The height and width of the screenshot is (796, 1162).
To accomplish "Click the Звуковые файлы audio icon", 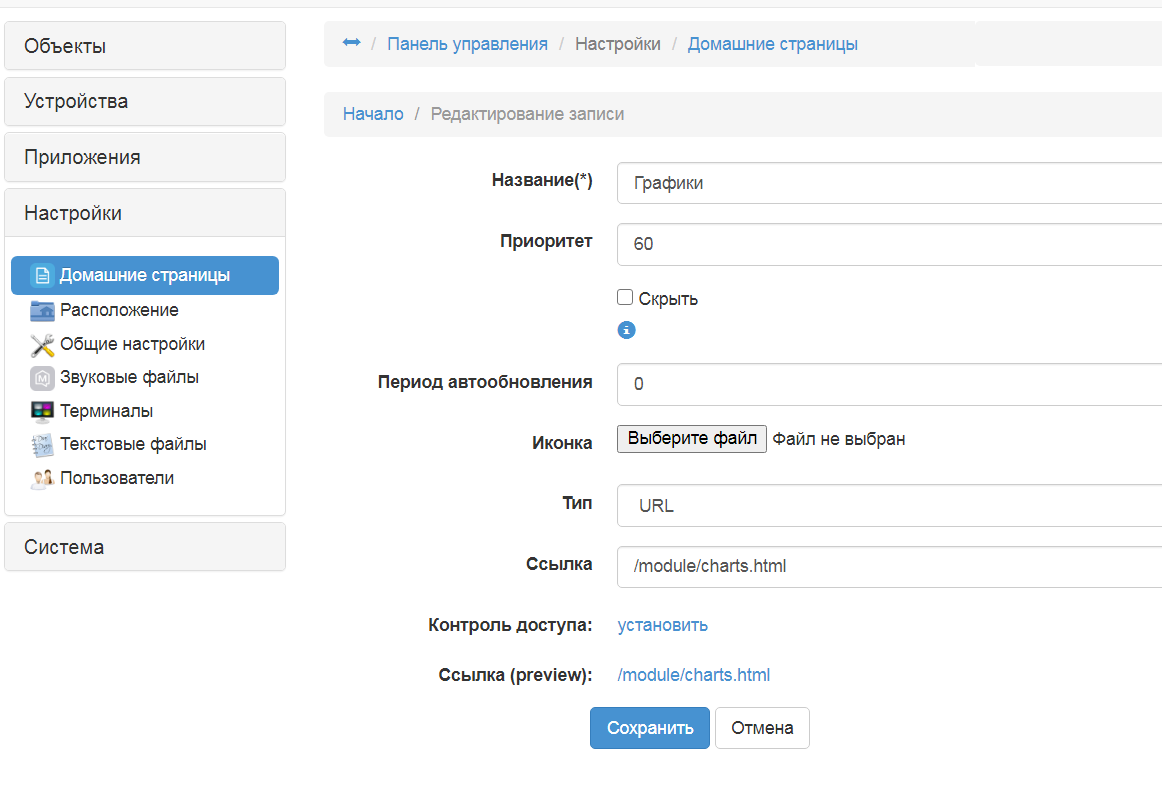I will point(40,377).
